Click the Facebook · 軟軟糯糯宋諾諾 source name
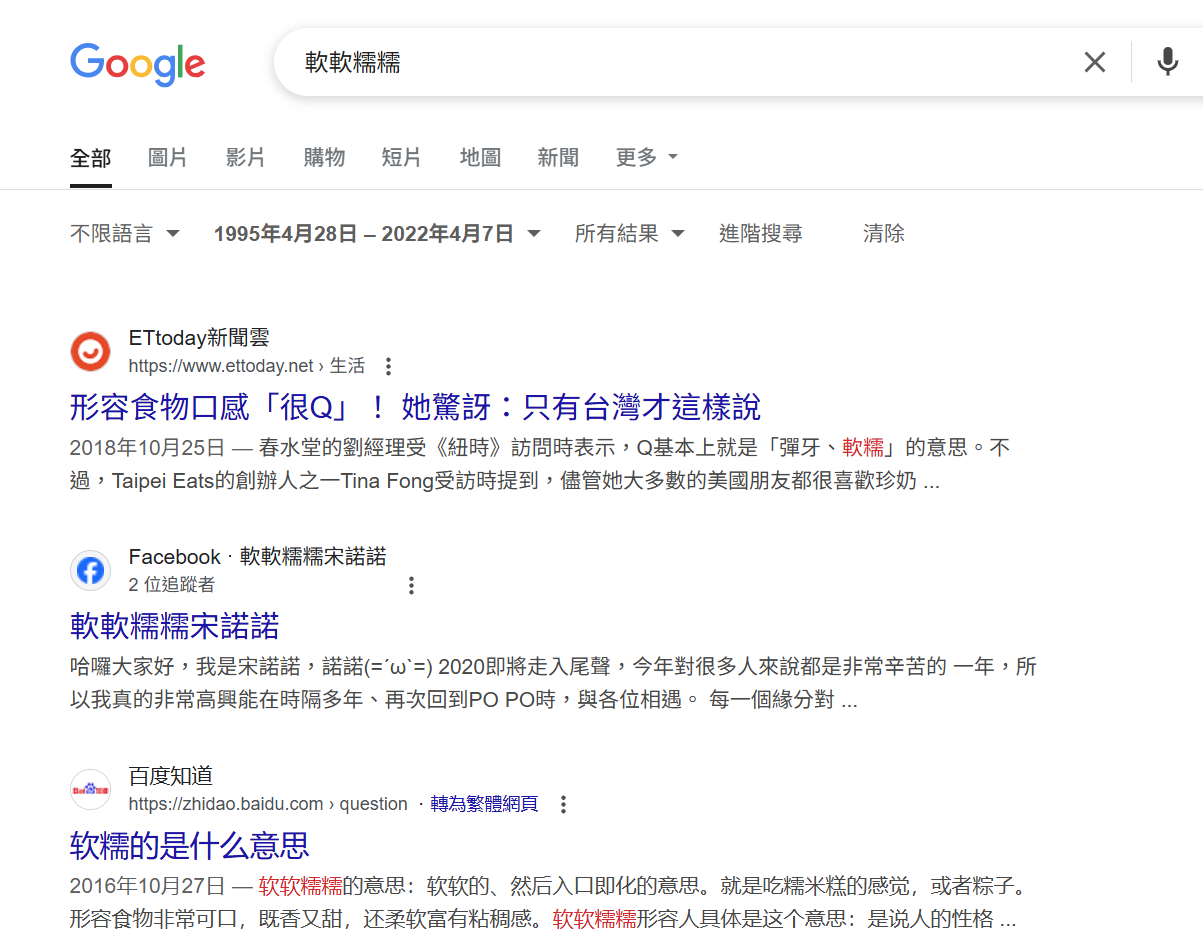This screenshot has height=934, width=1203. click(257, 557)
